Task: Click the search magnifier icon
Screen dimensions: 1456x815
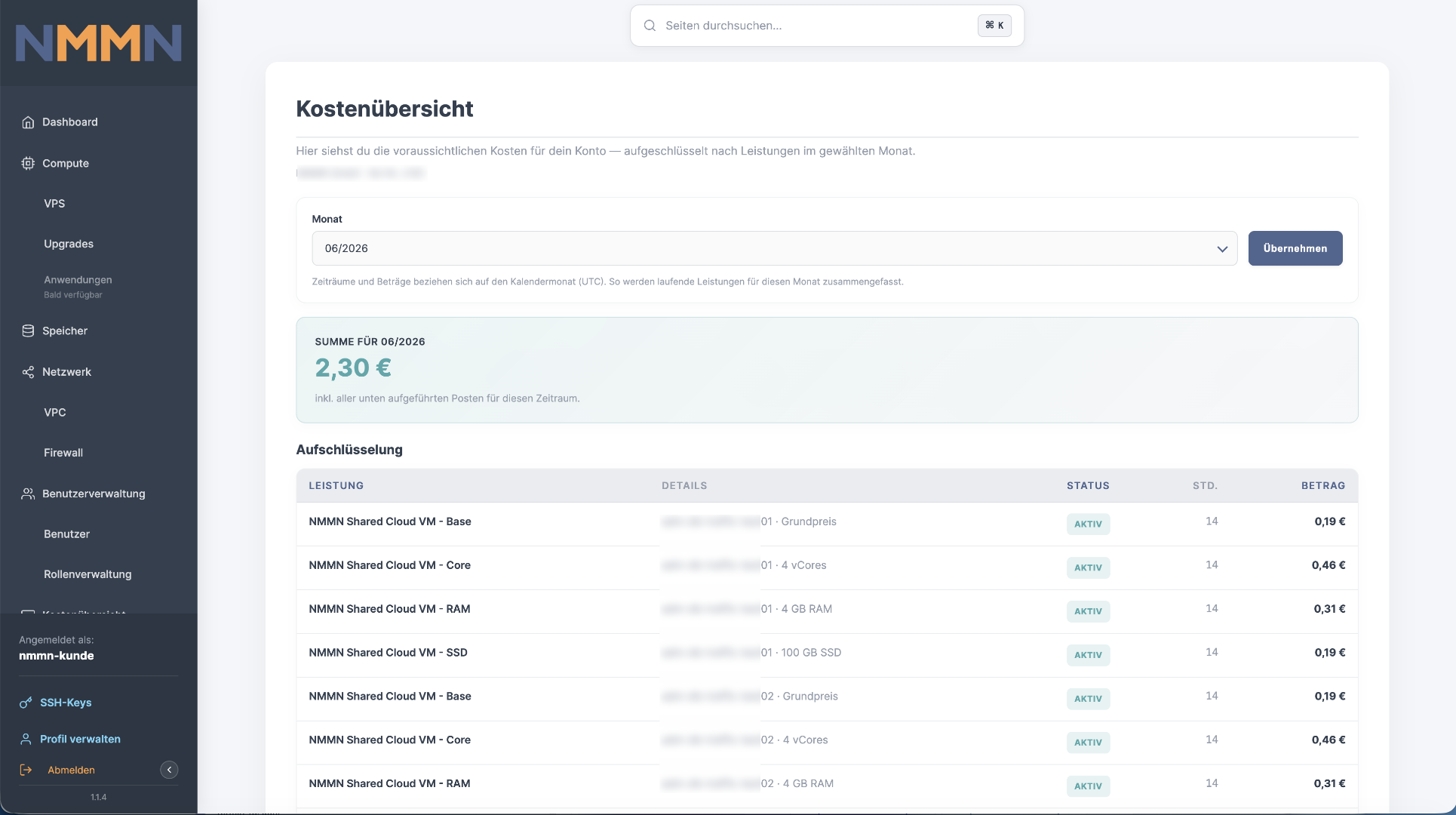Action: click(650, 26)
